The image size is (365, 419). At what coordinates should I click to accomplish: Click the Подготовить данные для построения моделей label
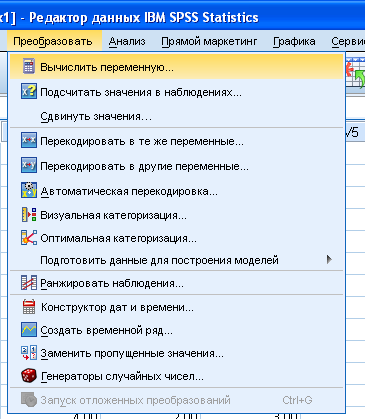pos(159,260)
